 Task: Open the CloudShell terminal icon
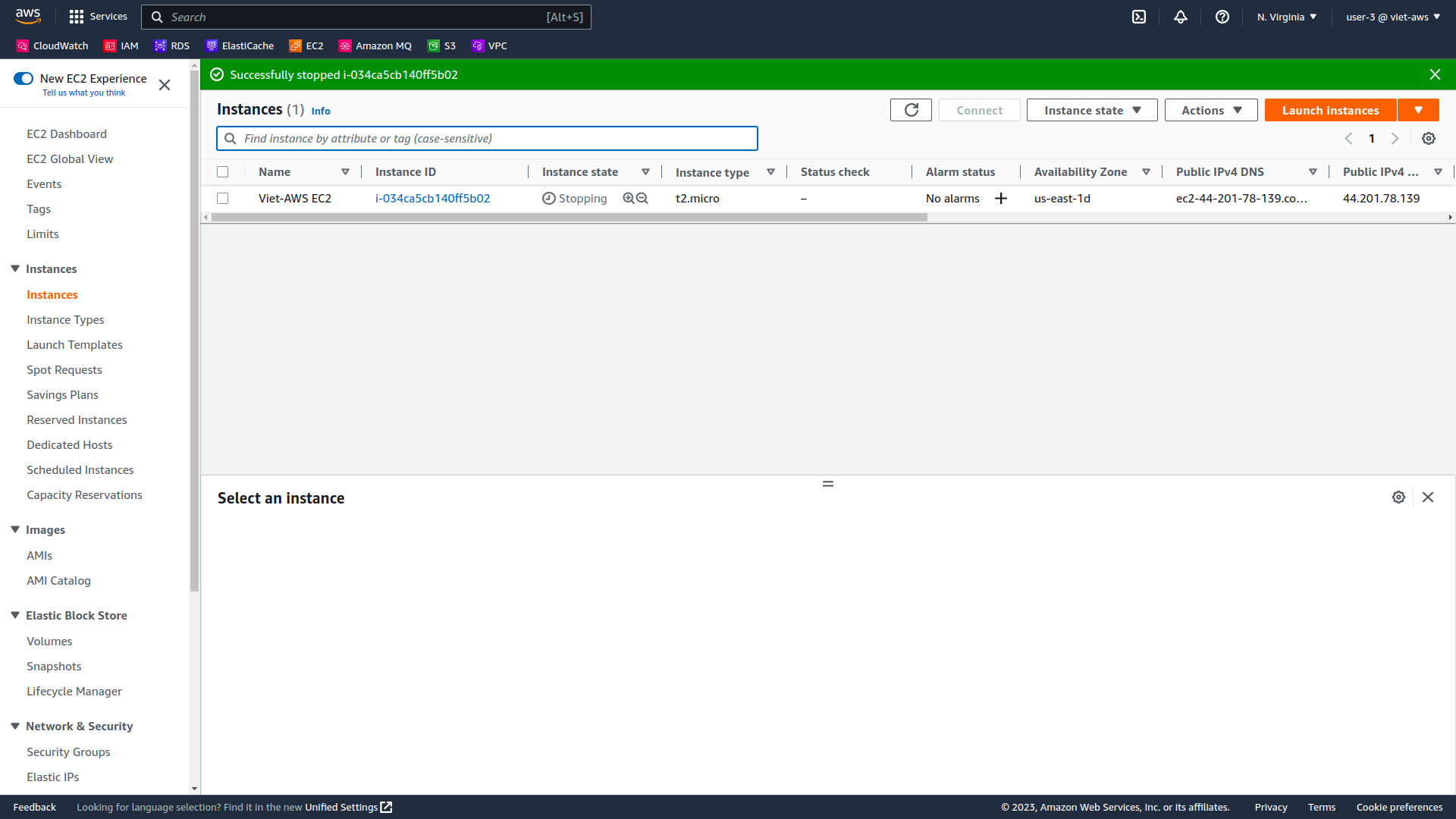point(1139,17)
